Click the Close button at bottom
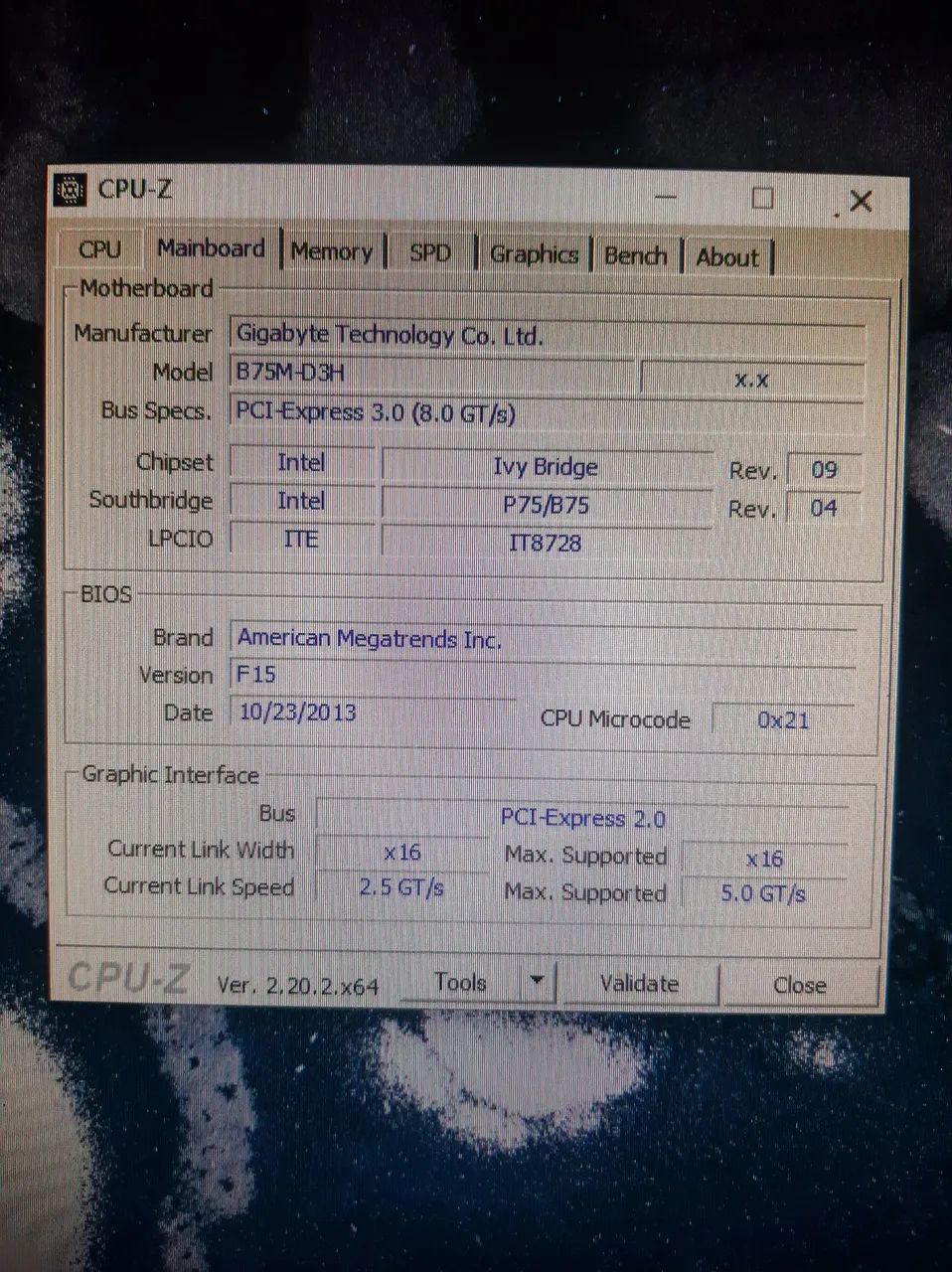 [x=800, y=985]
